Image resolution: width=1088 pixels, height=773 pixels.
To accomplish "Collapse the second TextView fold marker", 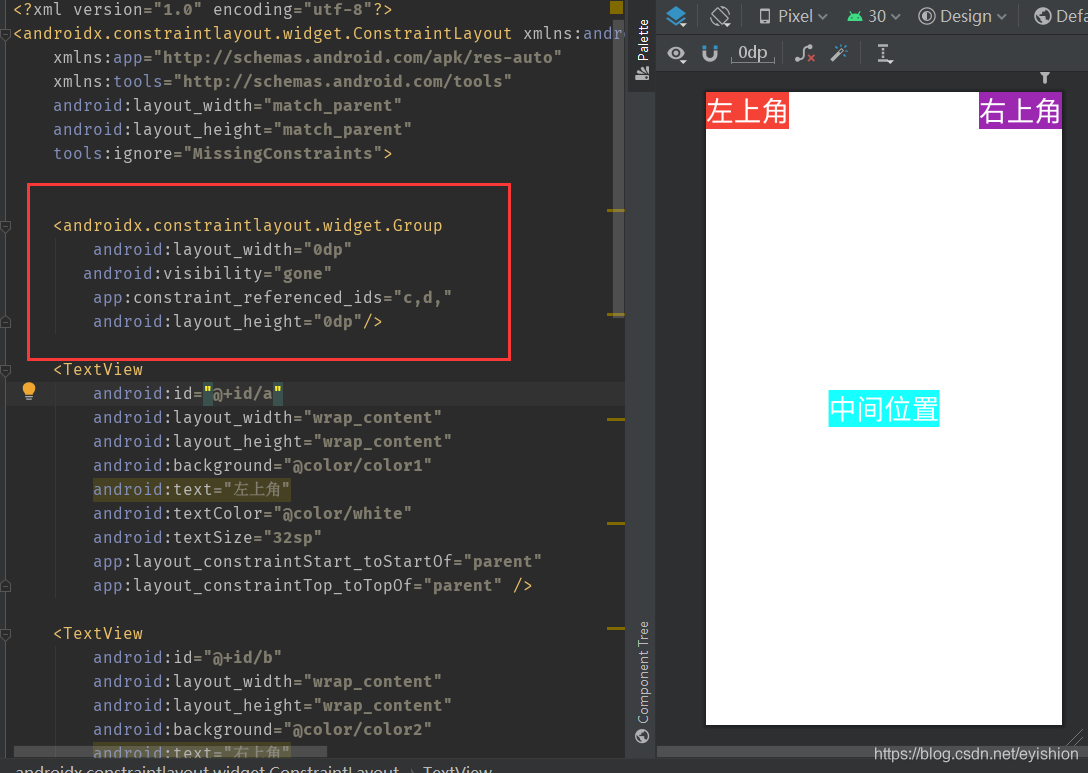I will click(x=6, y=634).
